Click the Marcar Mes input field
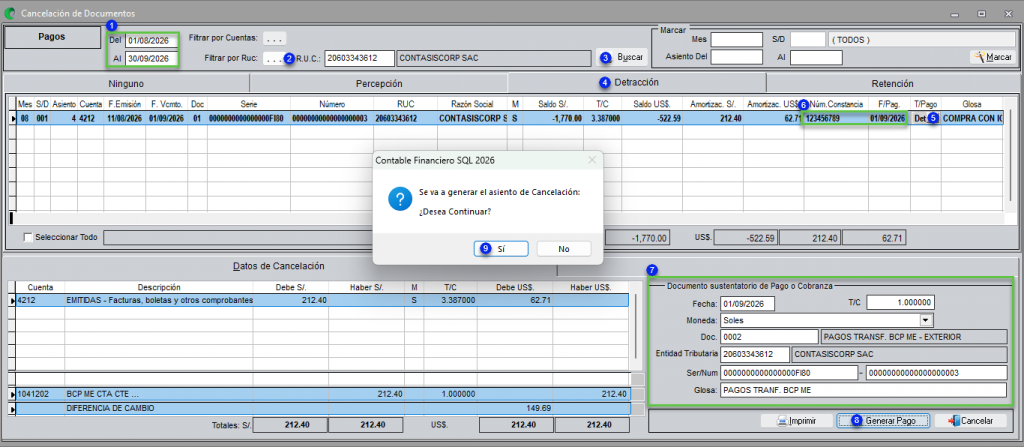The width and height of the screenshot is (1024, 447). 737,40
